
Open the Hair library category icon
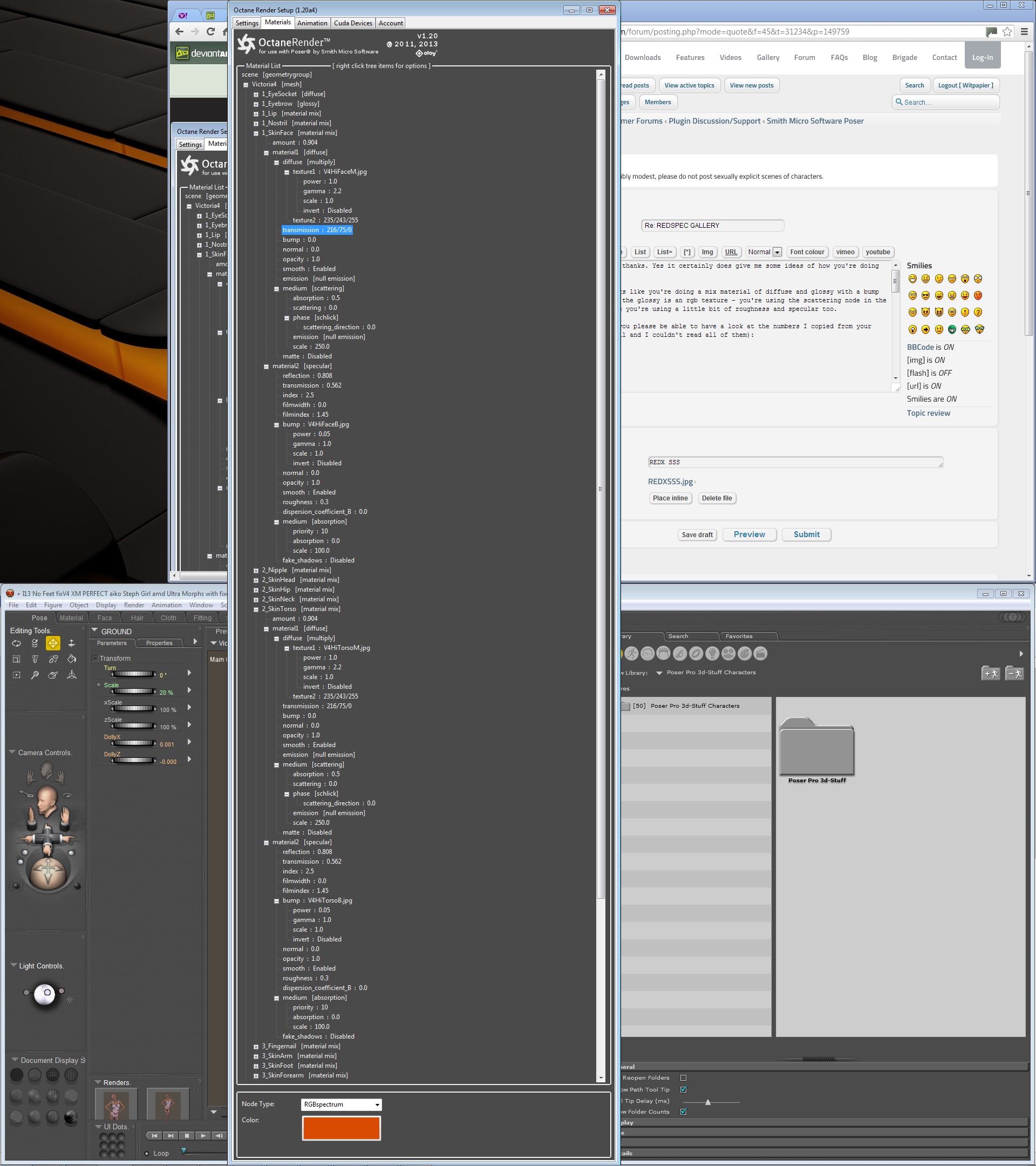click(663, 654)
